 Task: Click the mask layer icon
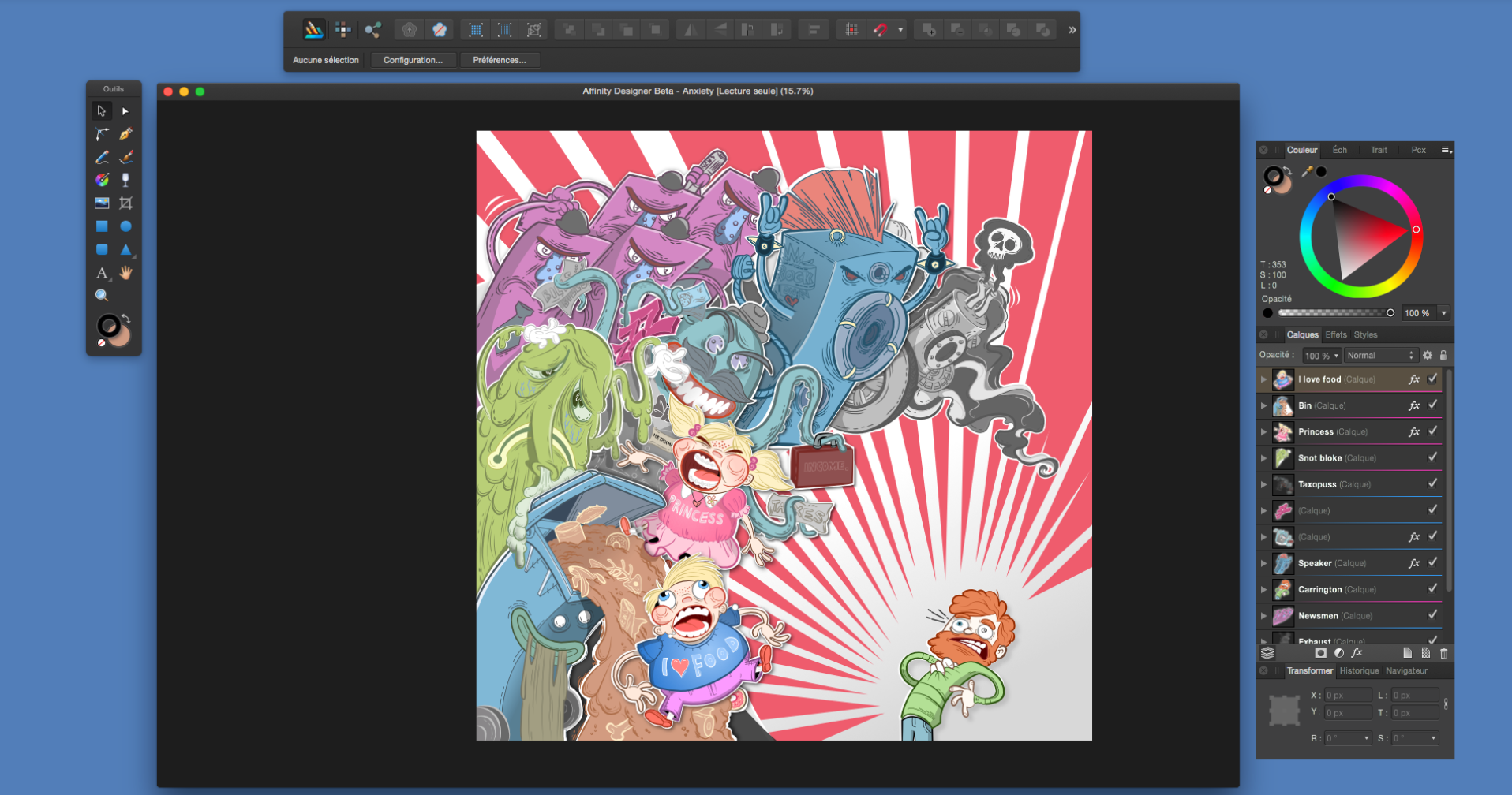pos(1321,653)
